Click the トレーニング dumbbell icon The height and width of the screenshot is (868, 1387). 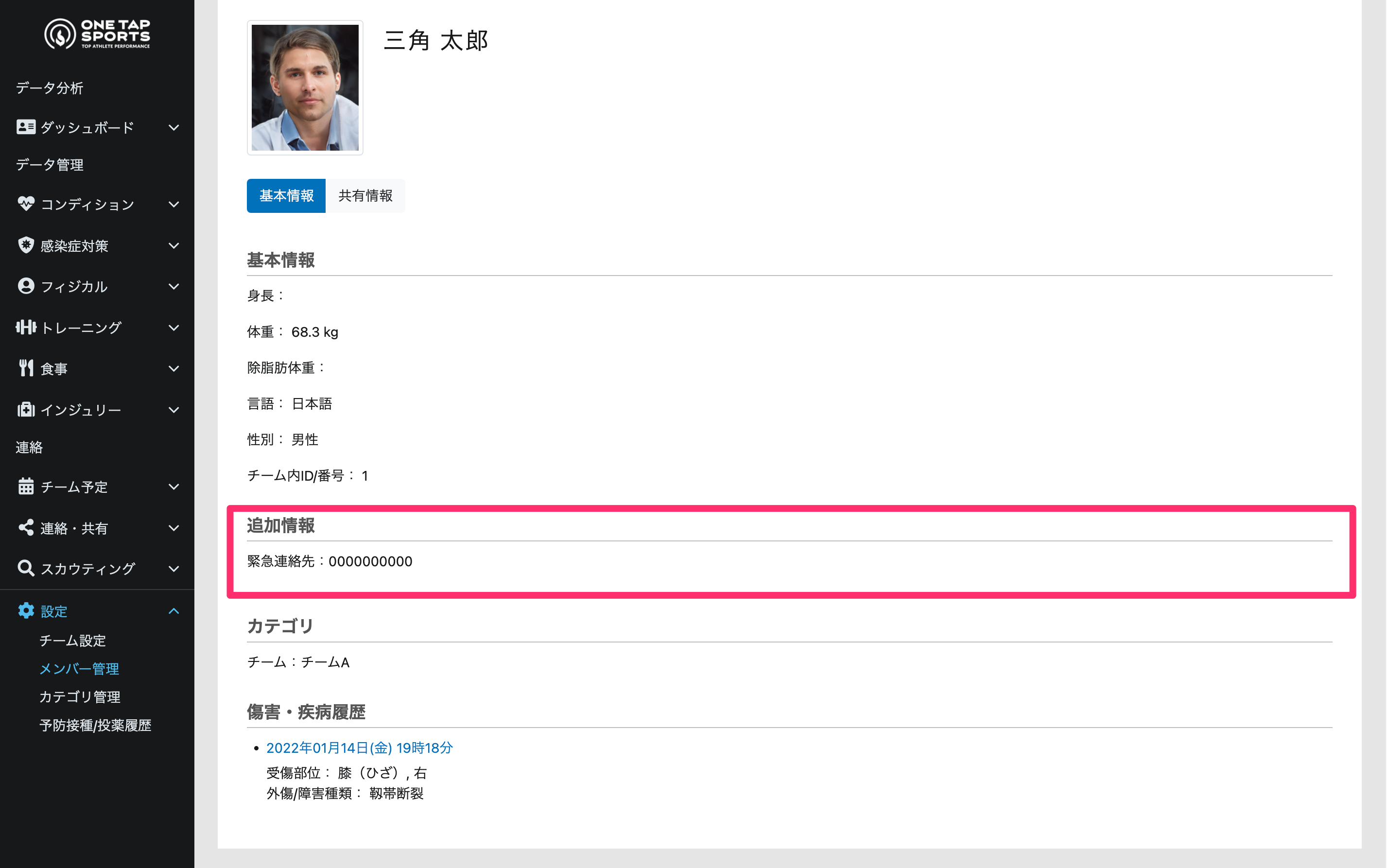click(26, 327)
